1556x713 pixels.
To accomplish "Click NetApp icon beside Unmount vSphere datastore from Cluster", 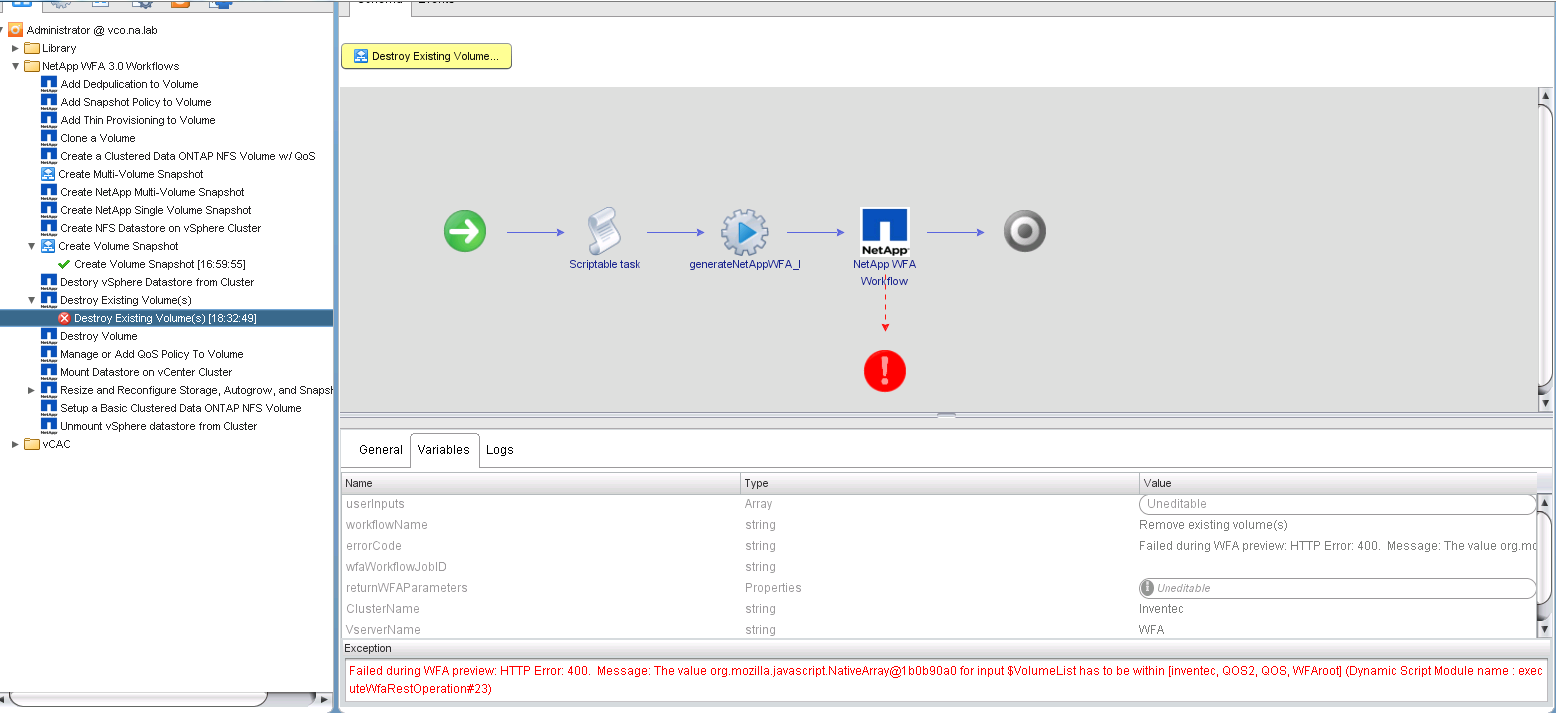I will pos(49,426).
